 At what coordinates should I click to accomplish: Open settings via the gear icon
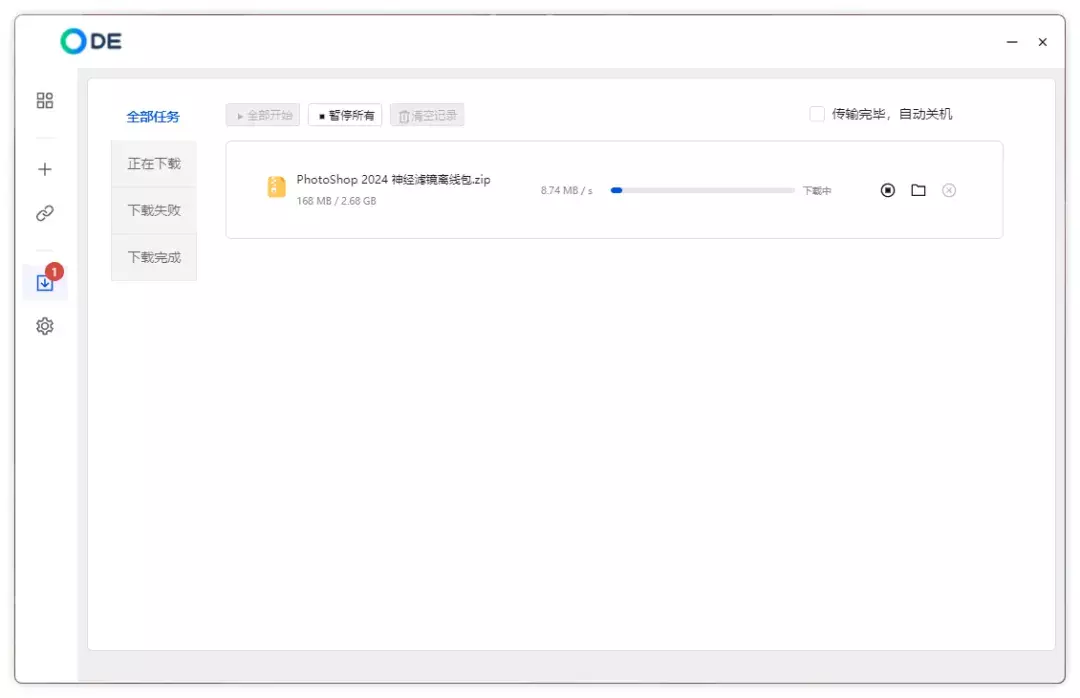pyautogui.click(x=44, y=326)
